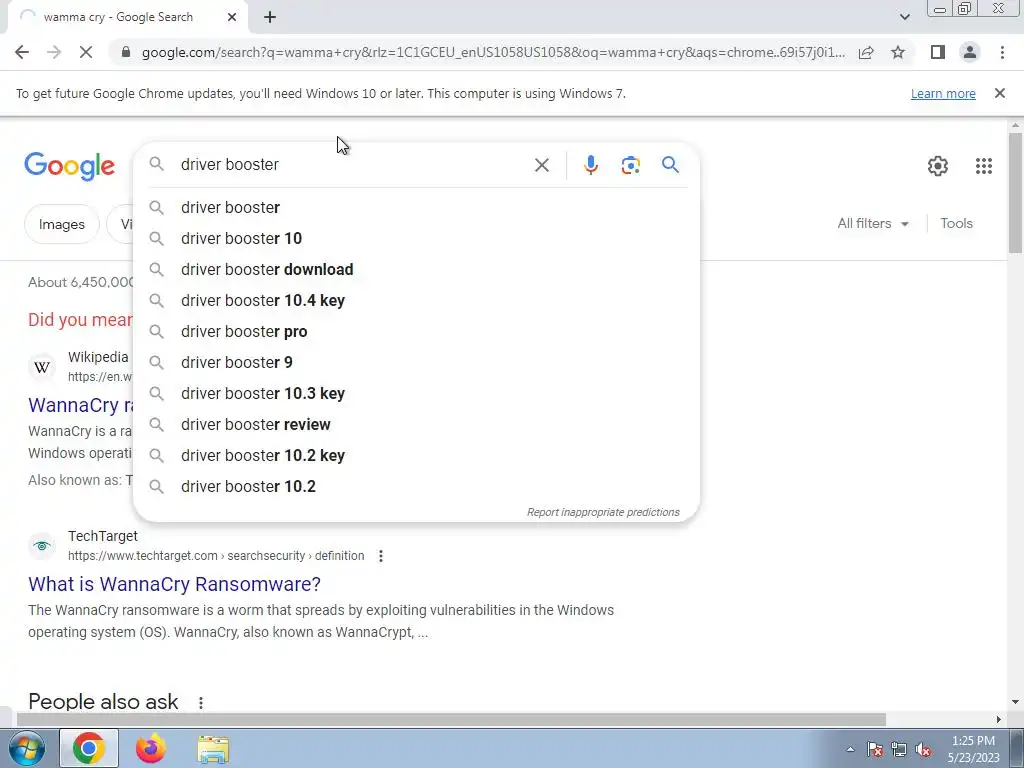Viewport: 1024px width, 768px height.
Task: Start voice search with the microphone
Action: [591, 165]
